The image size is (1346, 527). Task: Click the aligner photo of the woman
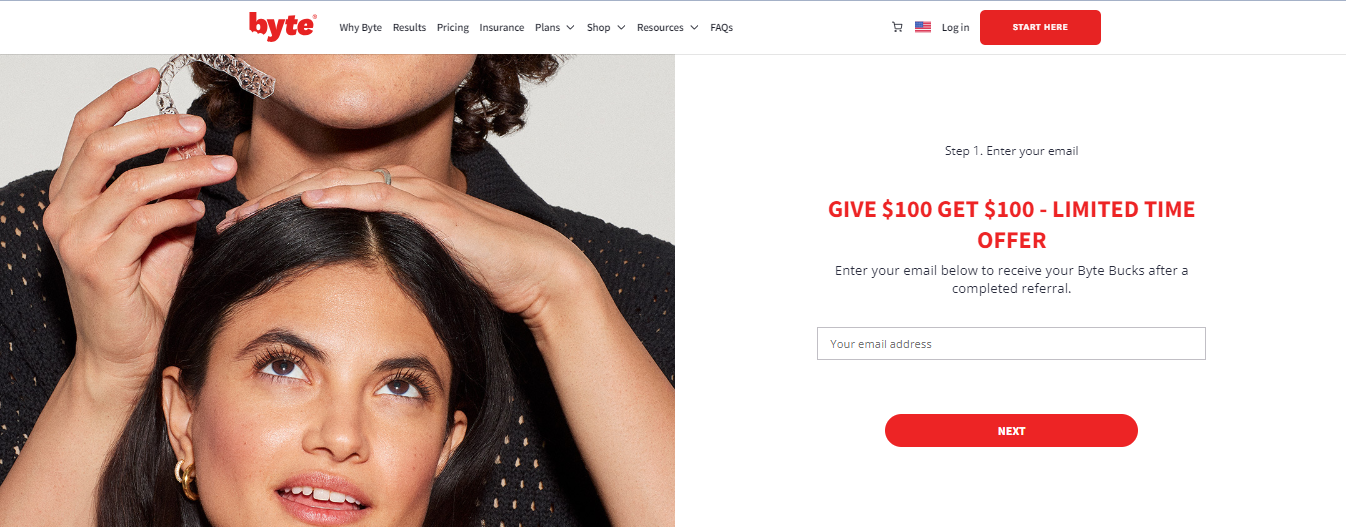pyautogui.click(x=337, y=290)
